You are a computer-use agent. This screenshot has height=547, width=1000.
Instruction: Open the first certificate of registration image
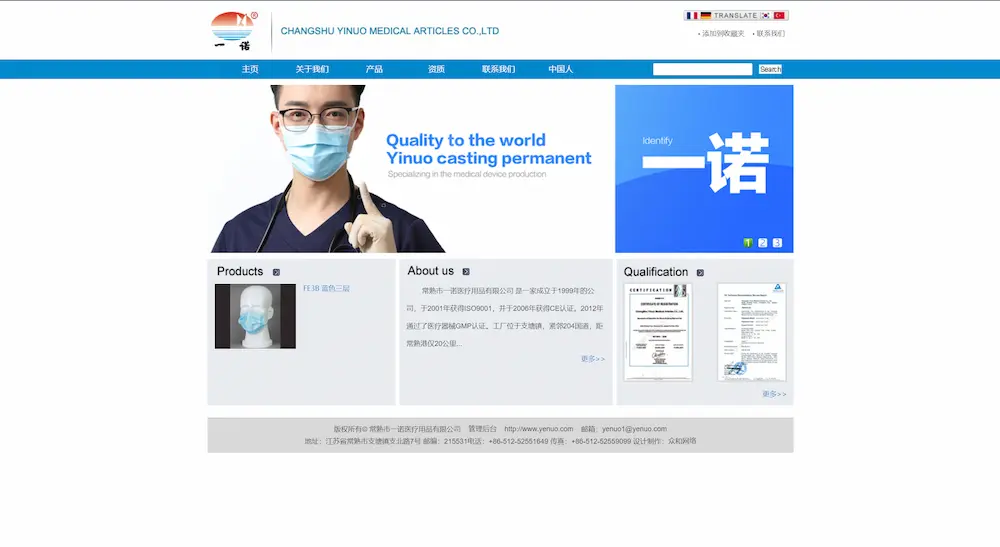(658, 332)
